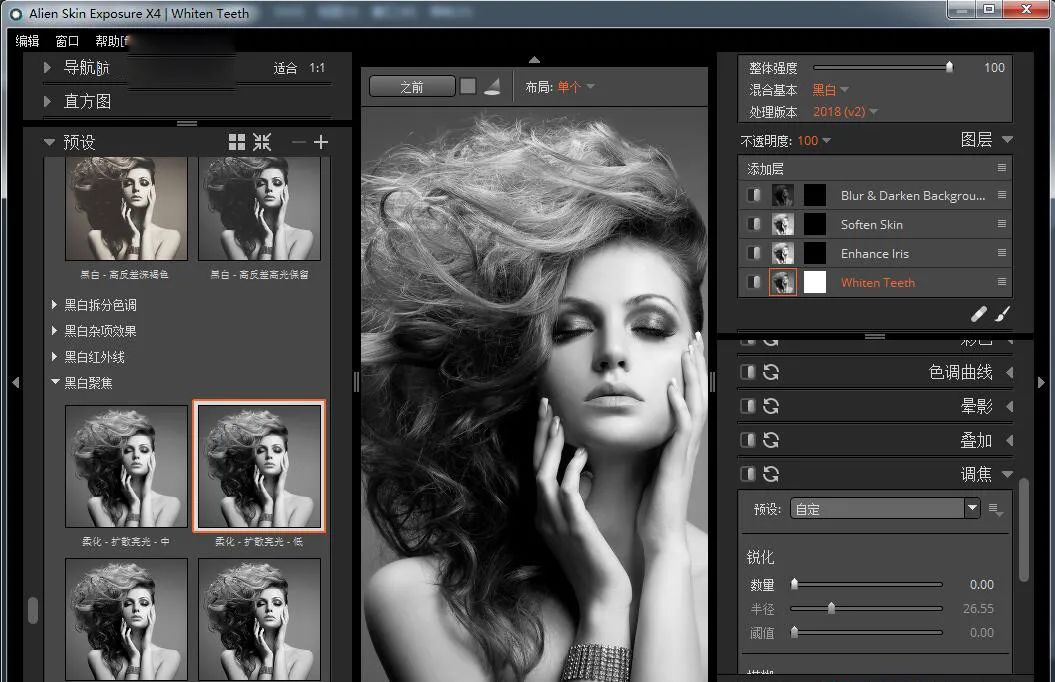Collapse the right panel with edge arrow
This screenshot has height=682, width=1055.
click(x=1041, y=382)
